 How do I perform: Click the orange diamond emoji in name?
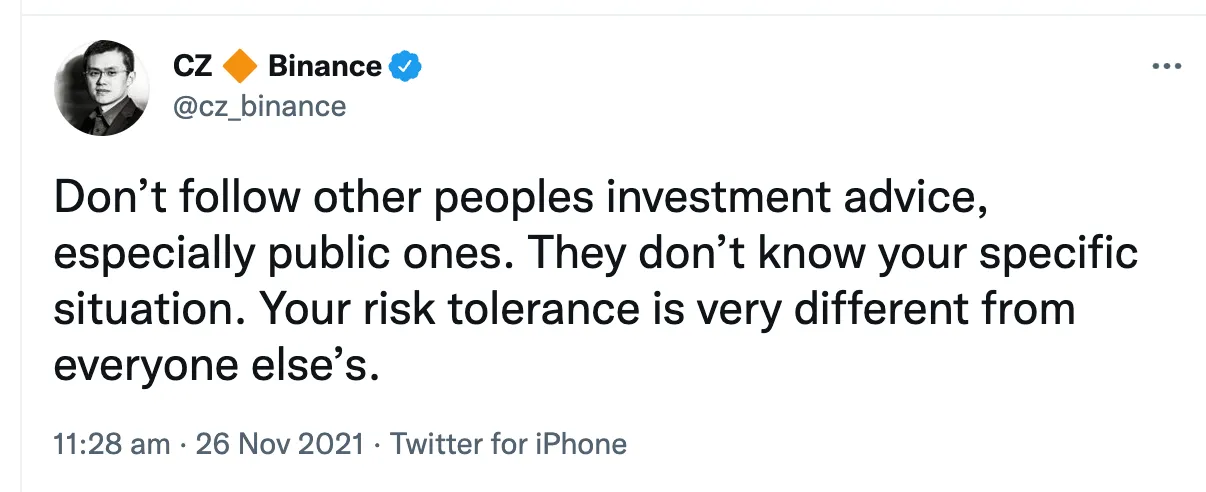pos(239,67)
